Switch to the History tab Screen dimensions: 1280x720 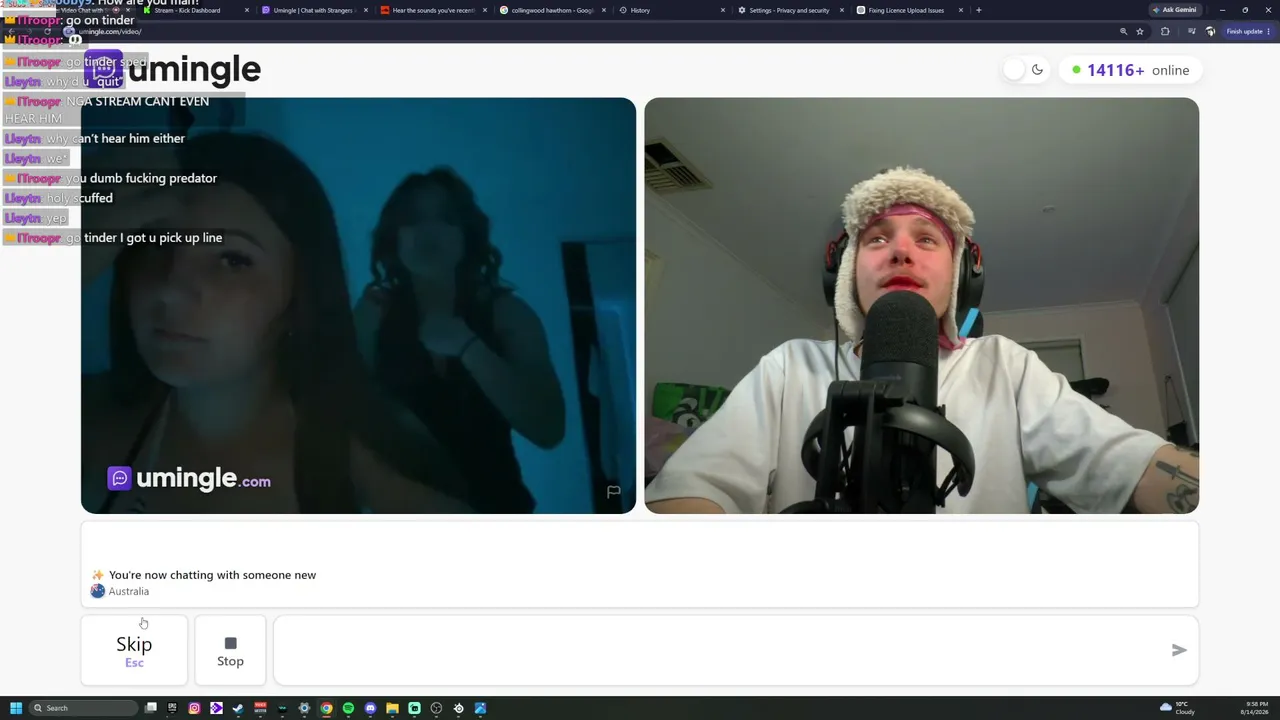(x=671, y=10)
